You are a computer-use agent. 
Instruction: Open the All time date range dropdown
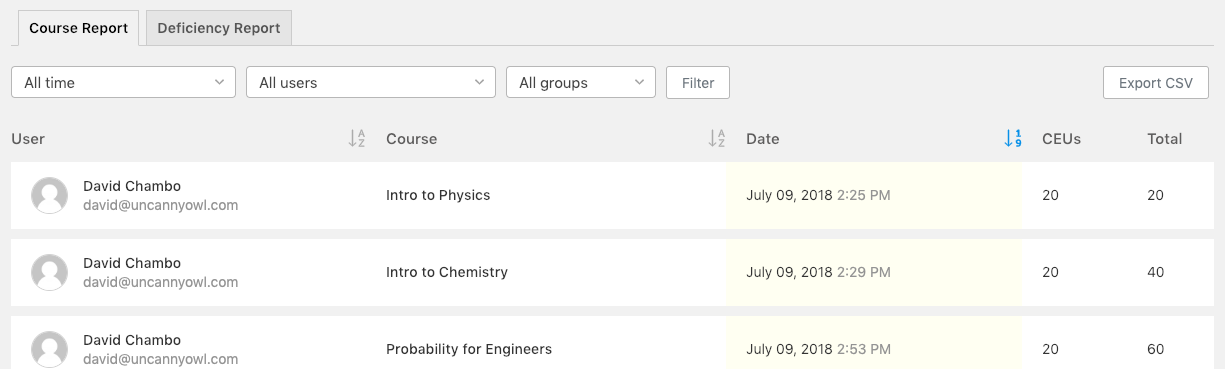coord(123,82)
